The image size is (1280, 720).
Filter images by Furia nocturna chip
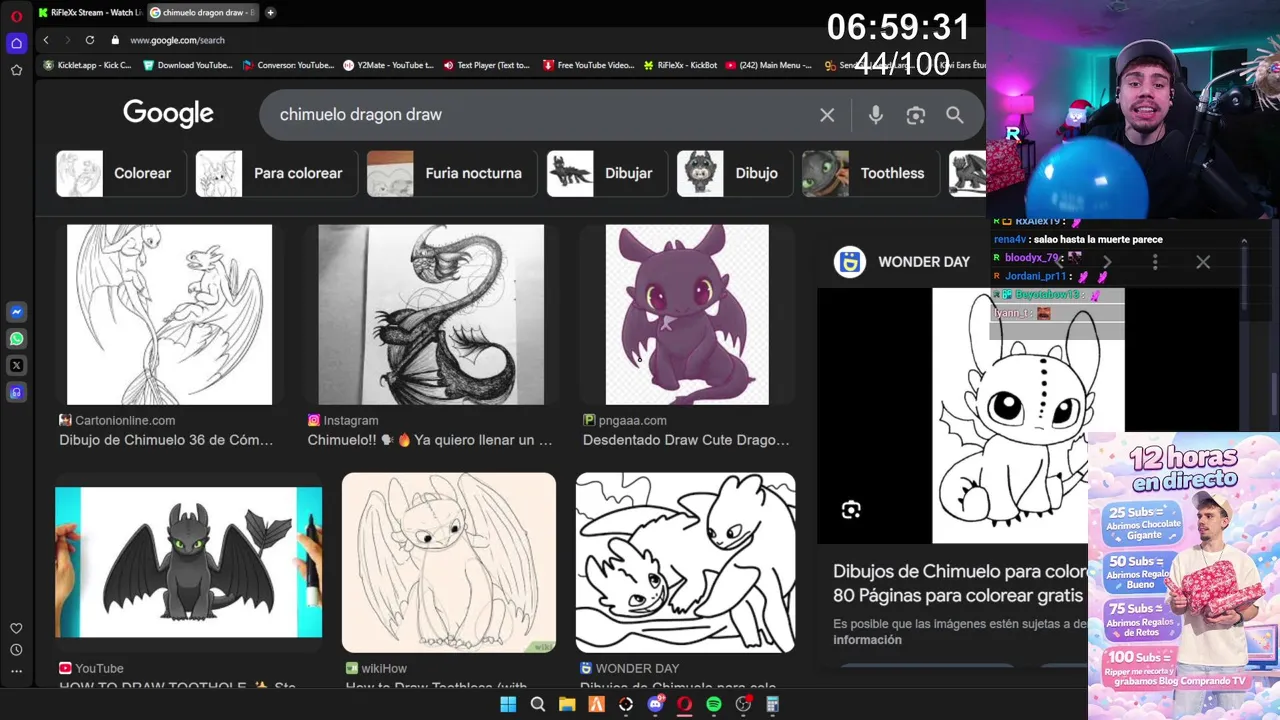coord(451,174)
